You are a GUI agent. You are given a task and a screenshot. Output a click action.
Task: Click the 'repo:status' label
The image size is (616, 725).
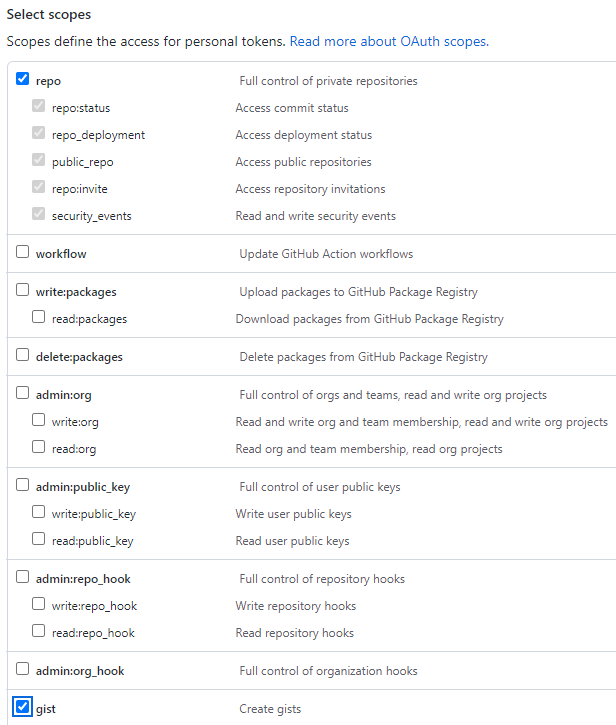[x=81, y=108]
